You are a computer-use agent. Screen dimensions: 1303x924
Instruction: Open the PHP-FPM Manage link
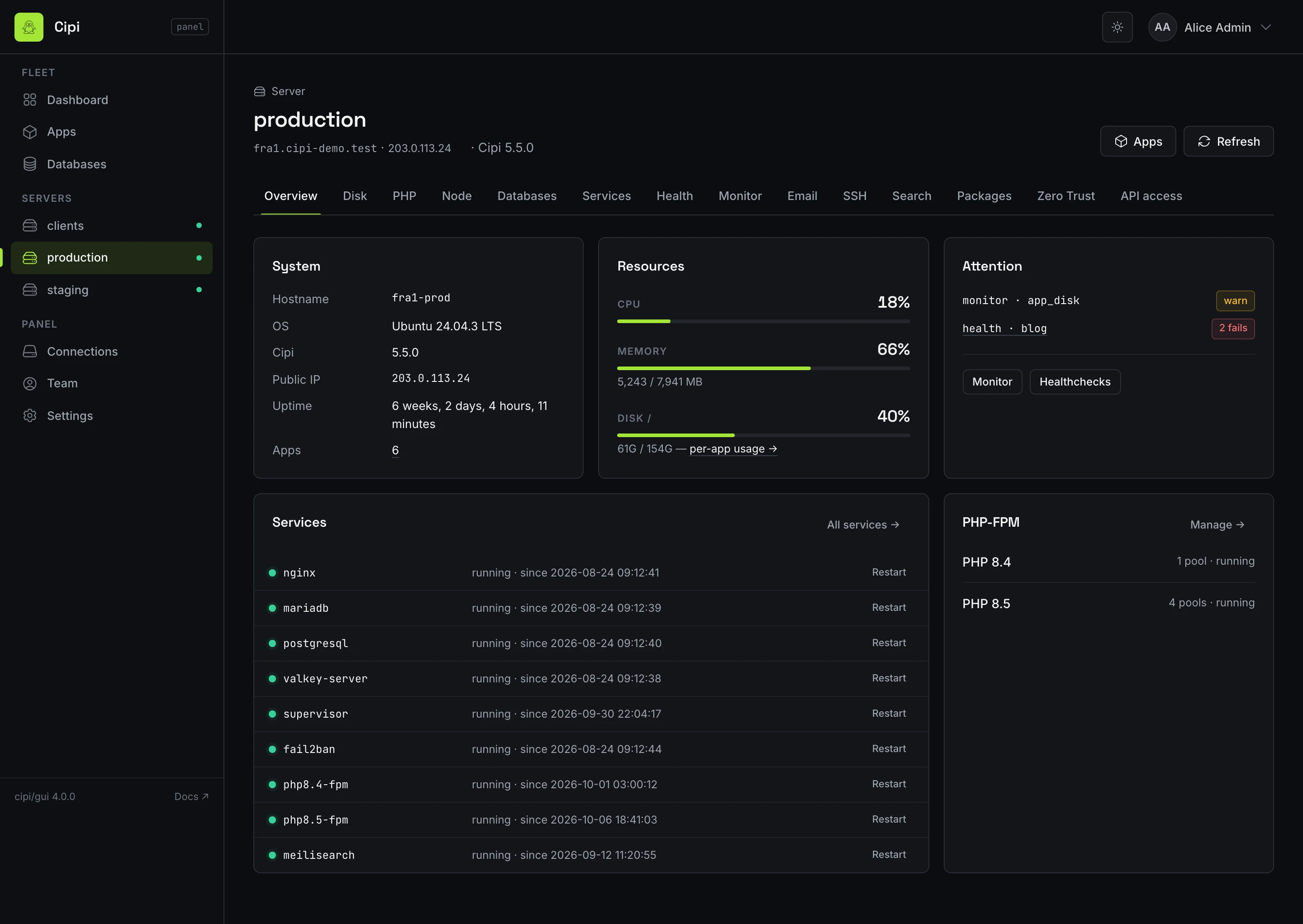click(x=1217, y=524)
